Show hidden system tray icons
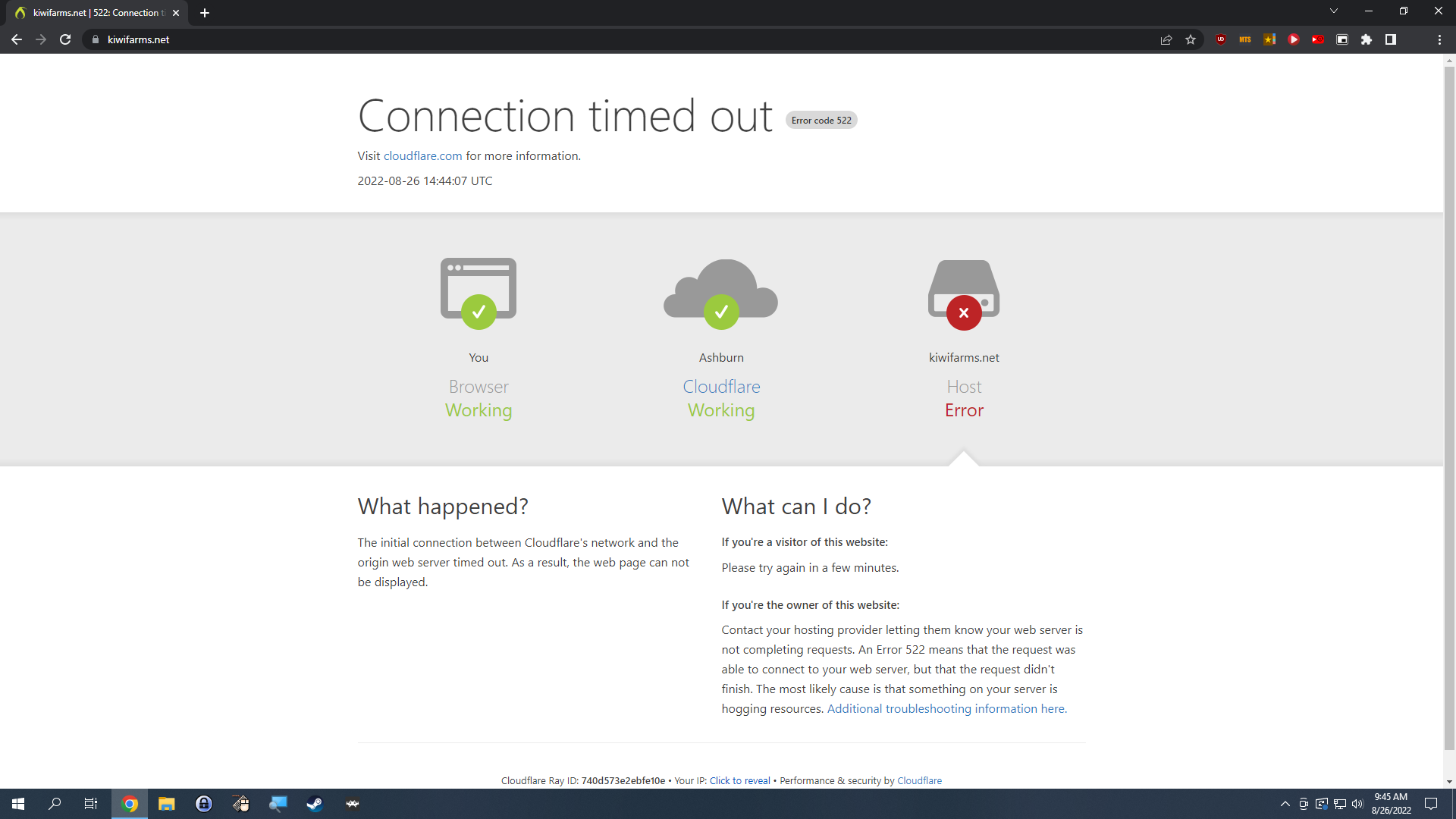 tap(1285, 804)
